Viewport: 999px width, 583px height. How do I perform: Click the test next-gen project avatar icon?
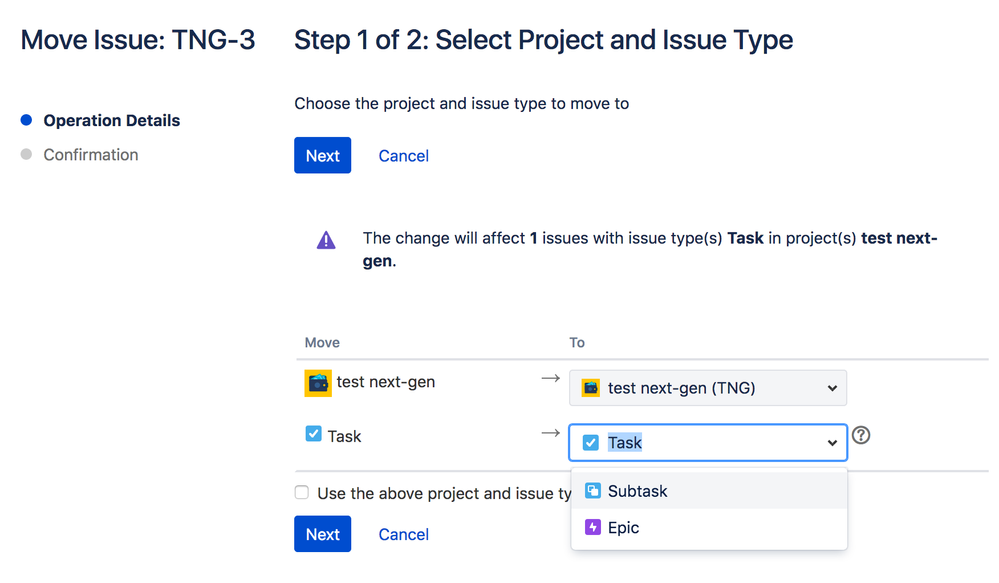click(x=317, y=382)
